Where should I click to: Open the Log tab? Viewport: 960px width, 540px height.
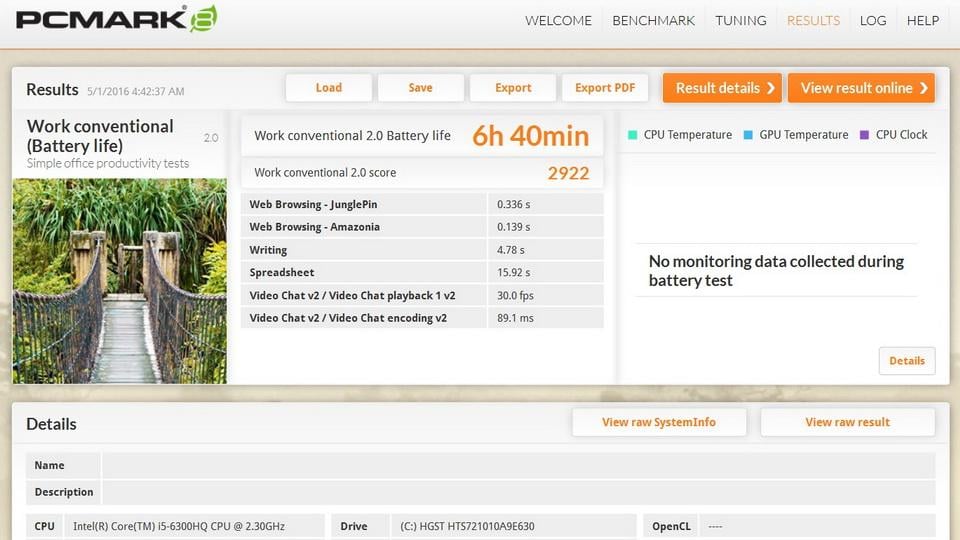click(x=873, y=21)
